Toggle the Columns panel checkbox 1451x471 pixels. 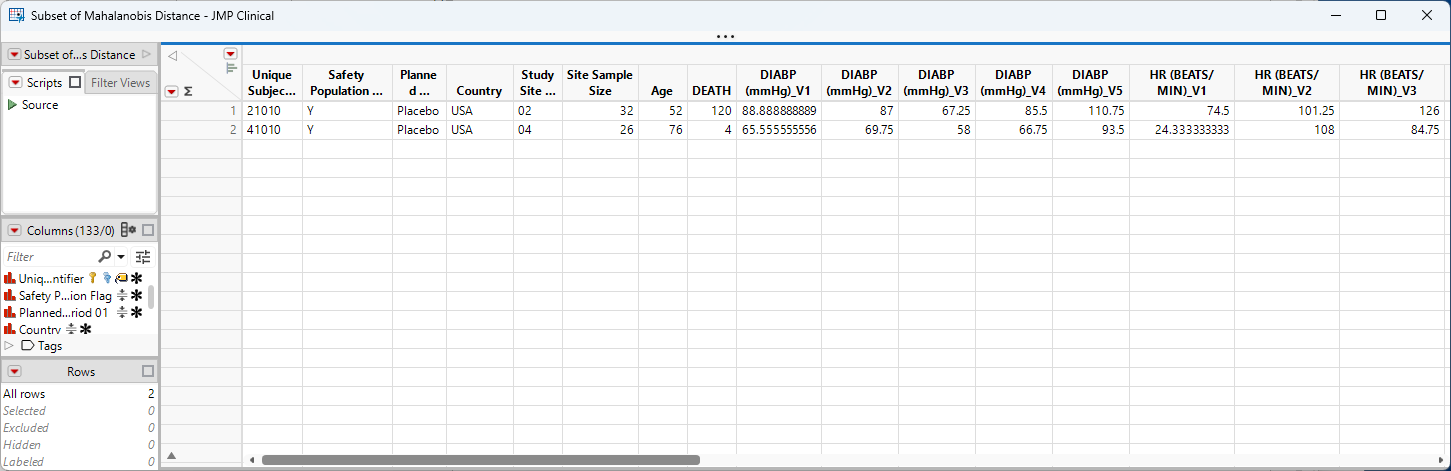pyautogui.click(x=148, y=230)
